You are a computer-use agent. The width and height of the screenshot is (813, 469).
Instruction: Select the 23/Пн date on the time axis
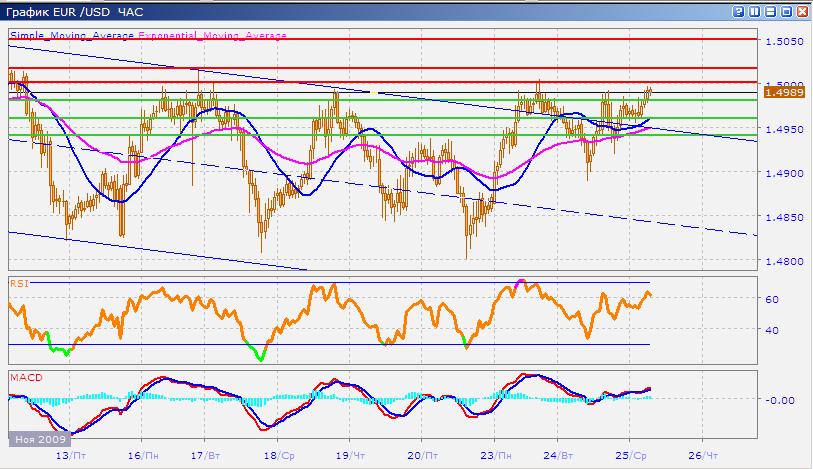point(496,455)
